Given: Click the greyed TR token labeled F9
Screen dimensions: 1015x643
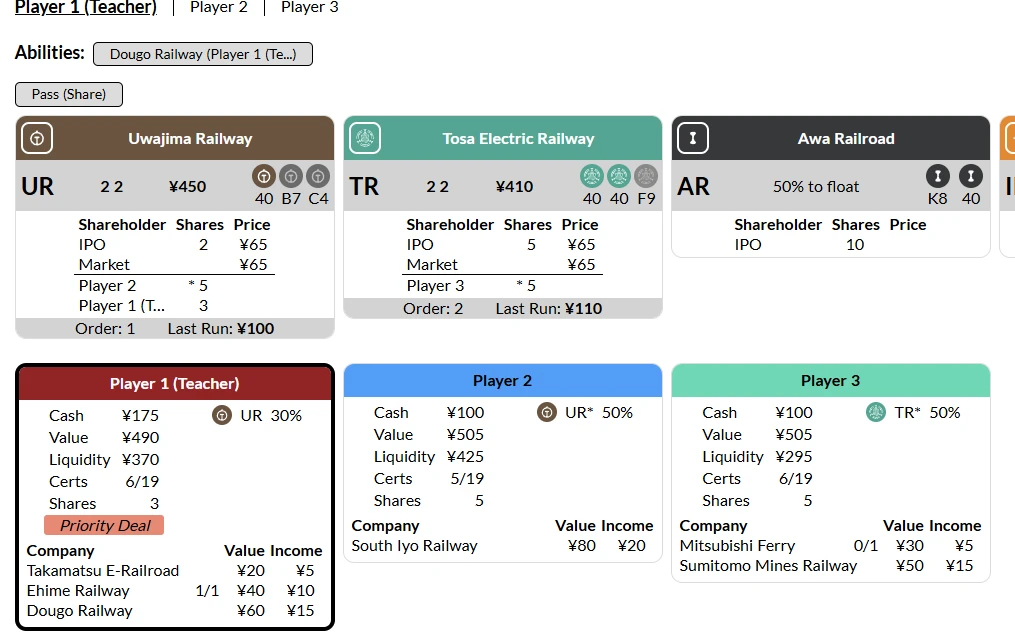Looking at the screenshot, I should (646, 177).
